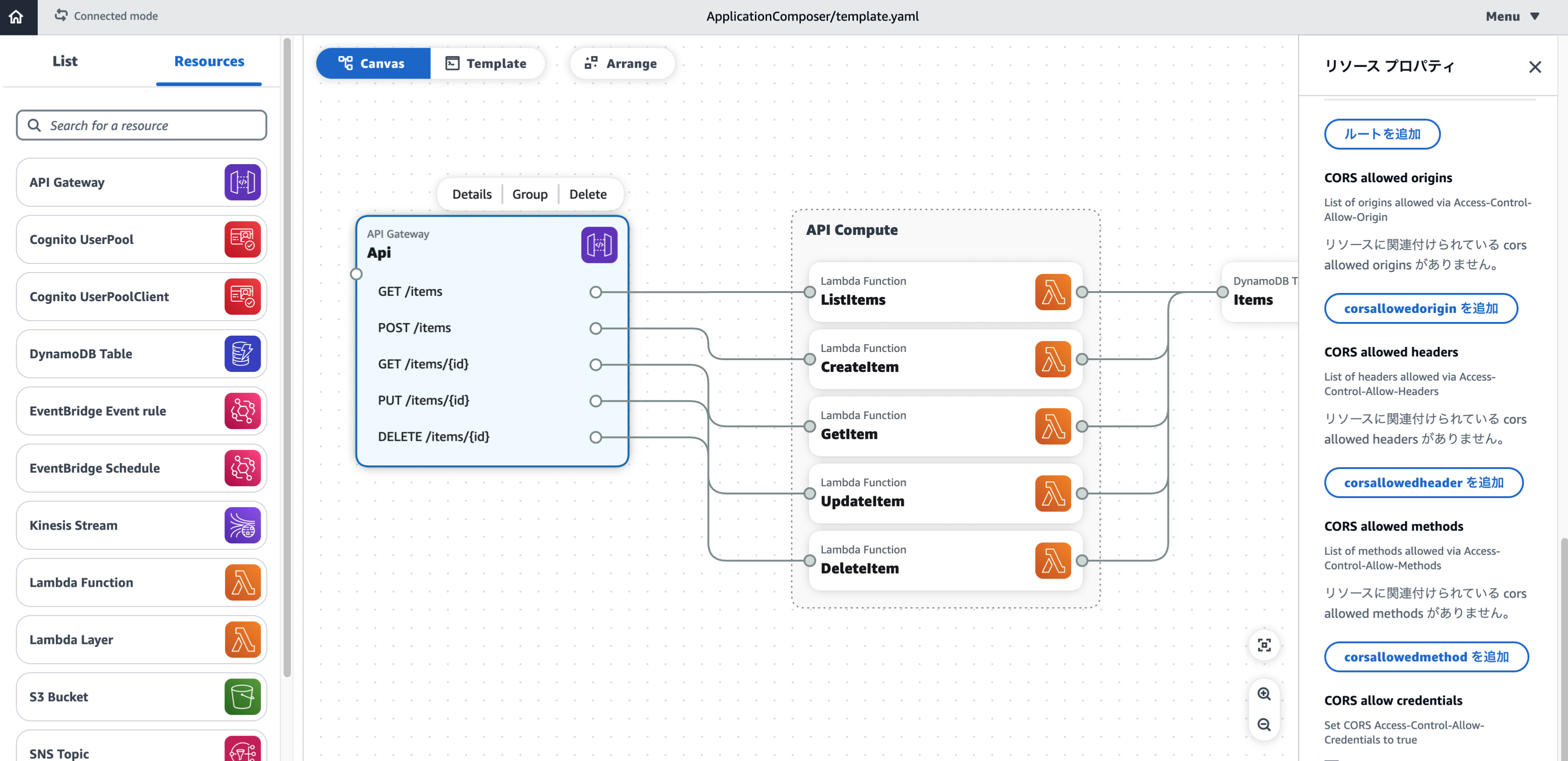Click the corsallowedheader を追加 button
The width and height of the screenshot is (1568, 761).
point(1424,483)
